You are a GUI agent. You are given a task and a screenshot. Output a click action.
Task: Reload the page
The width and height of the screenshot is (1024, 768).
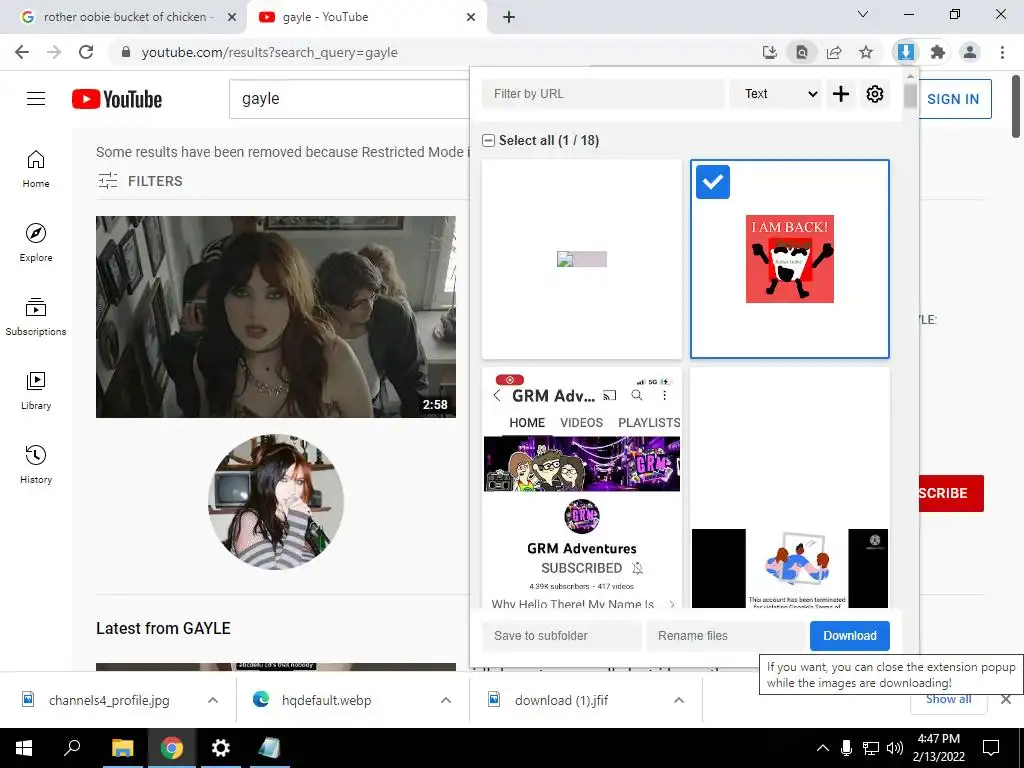point(86,52)
